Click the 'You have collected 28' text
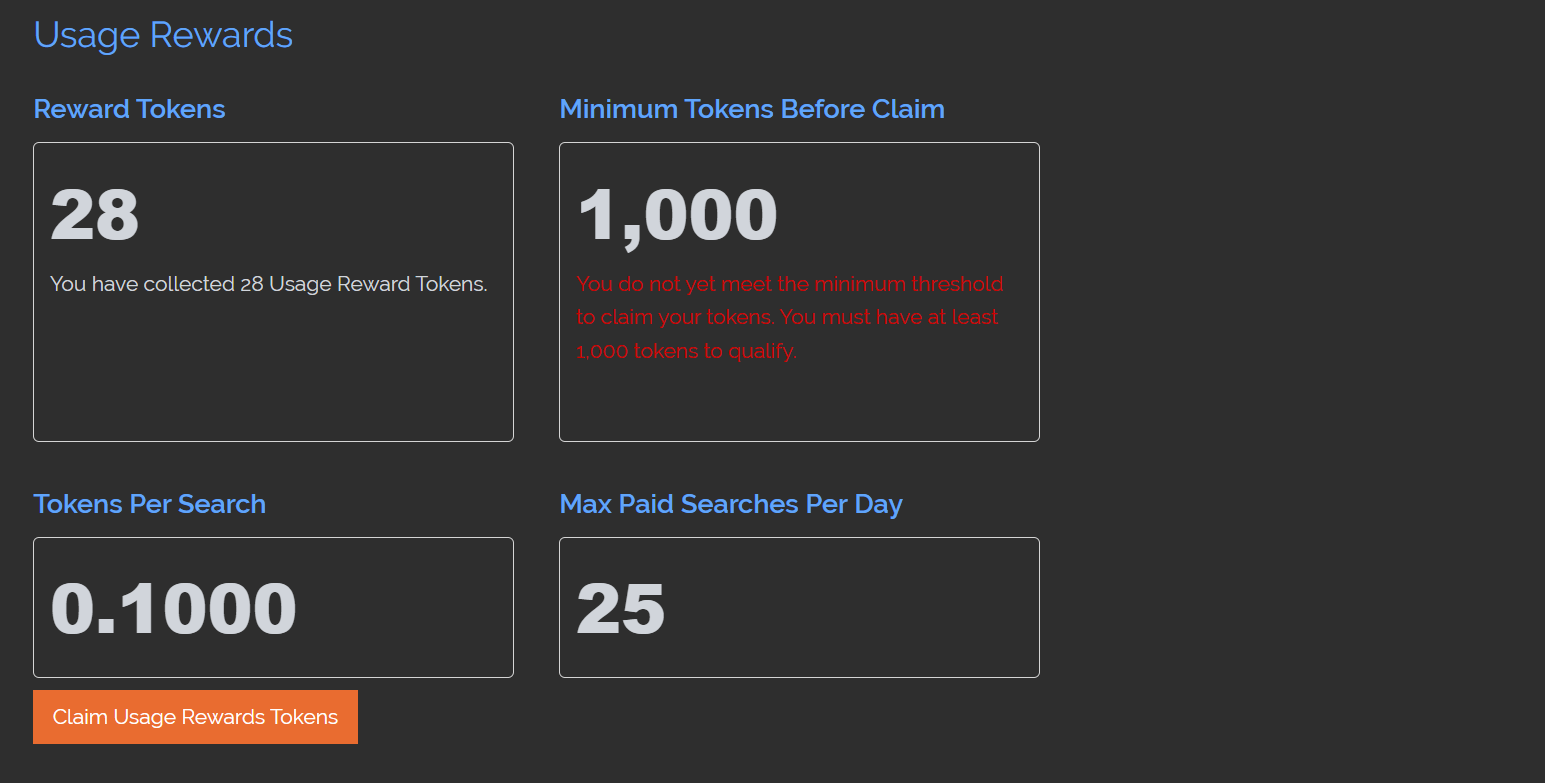 click(157, 284)
